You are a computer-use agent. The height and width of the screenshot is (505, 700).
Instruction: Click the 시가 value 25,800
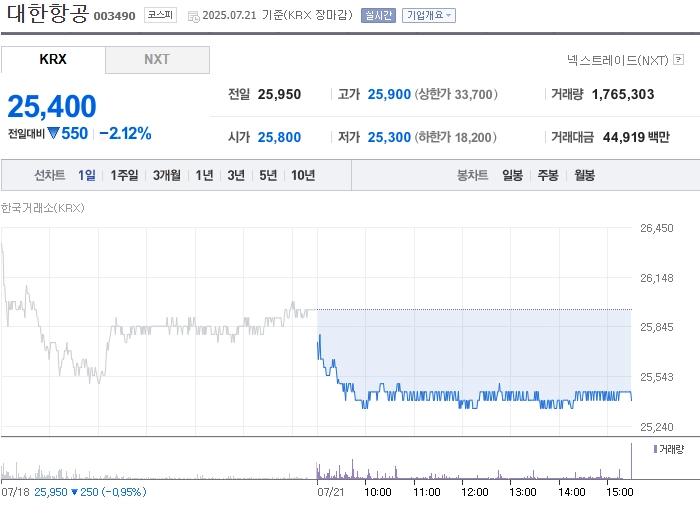tap(279, 137)
